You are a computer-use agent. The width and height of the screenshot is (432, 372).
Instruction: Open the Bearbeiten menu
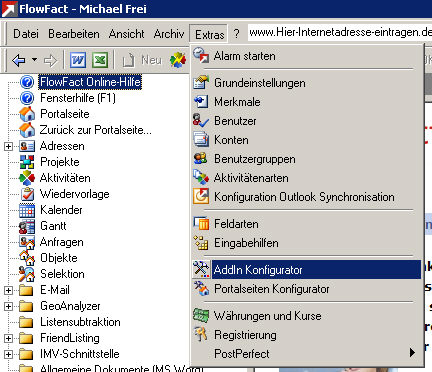[74, 34]
